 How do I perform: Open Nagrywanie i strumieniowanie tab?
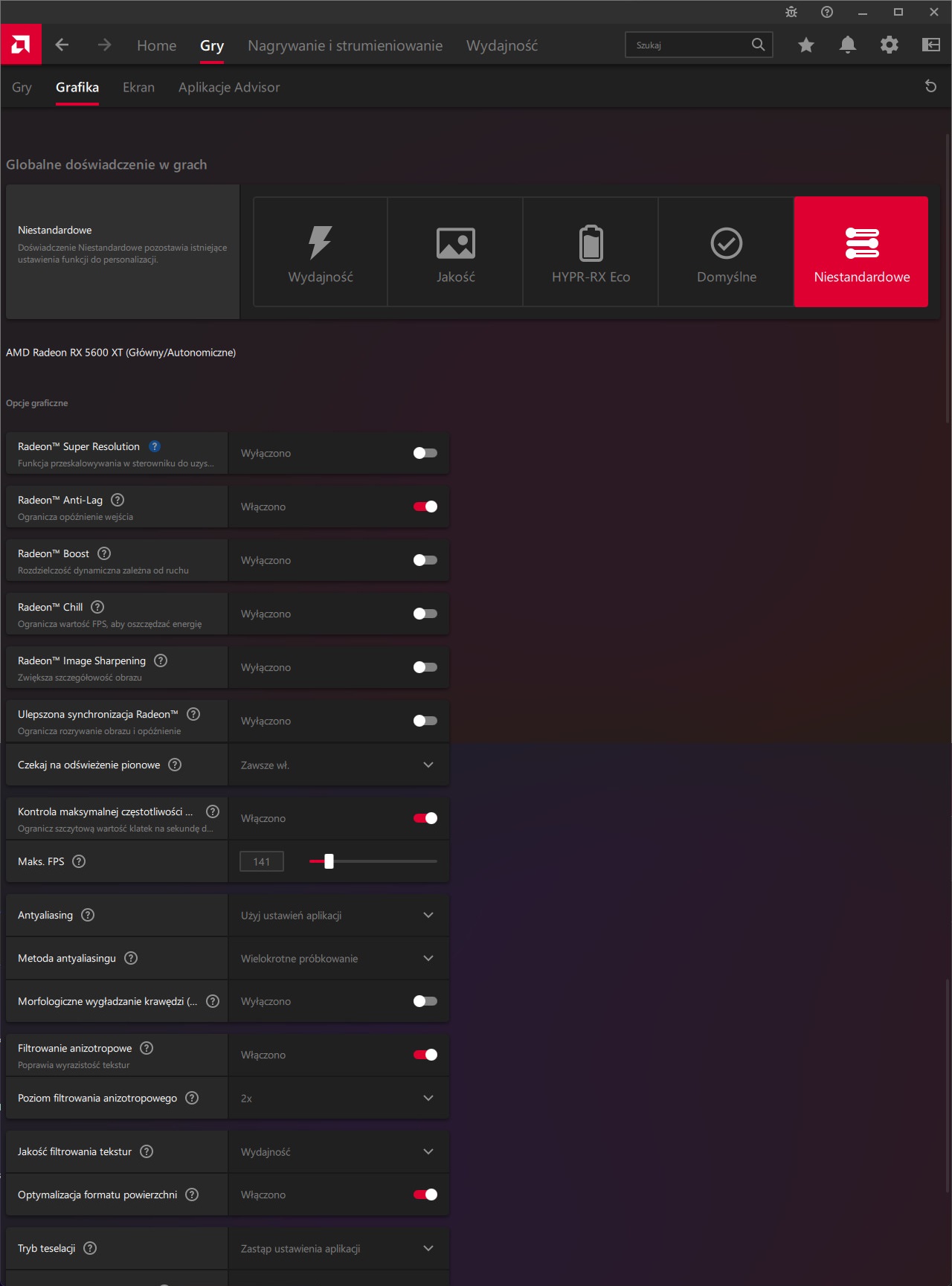[x=345, y=45]
